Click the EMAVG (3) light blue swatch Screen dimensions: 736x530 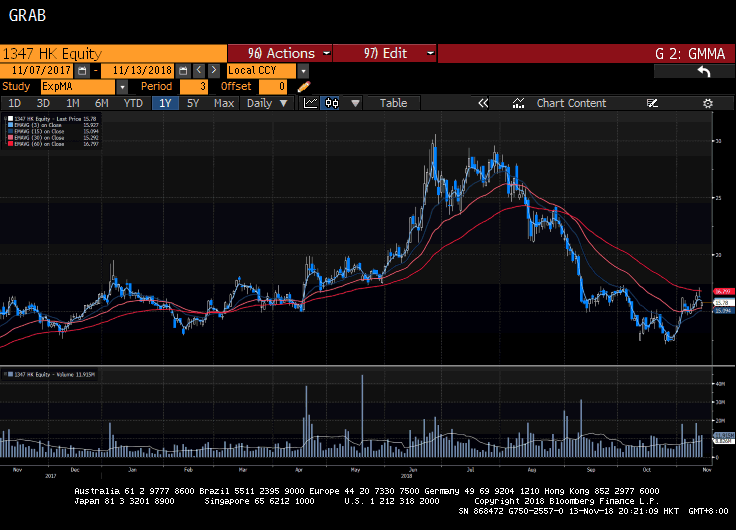[10, 125]
